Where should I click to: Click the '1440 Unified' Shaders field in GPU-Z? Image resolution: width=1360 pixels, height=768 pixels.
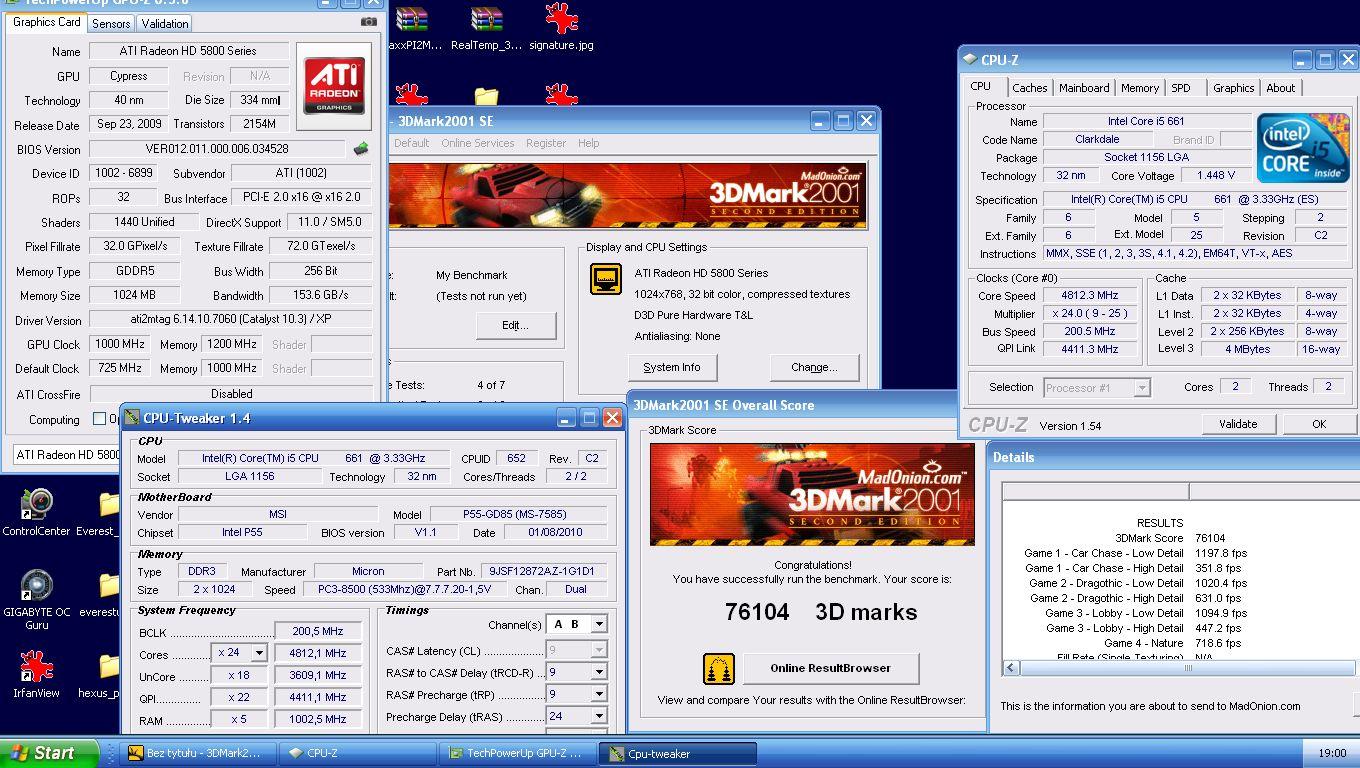[144, 222]
